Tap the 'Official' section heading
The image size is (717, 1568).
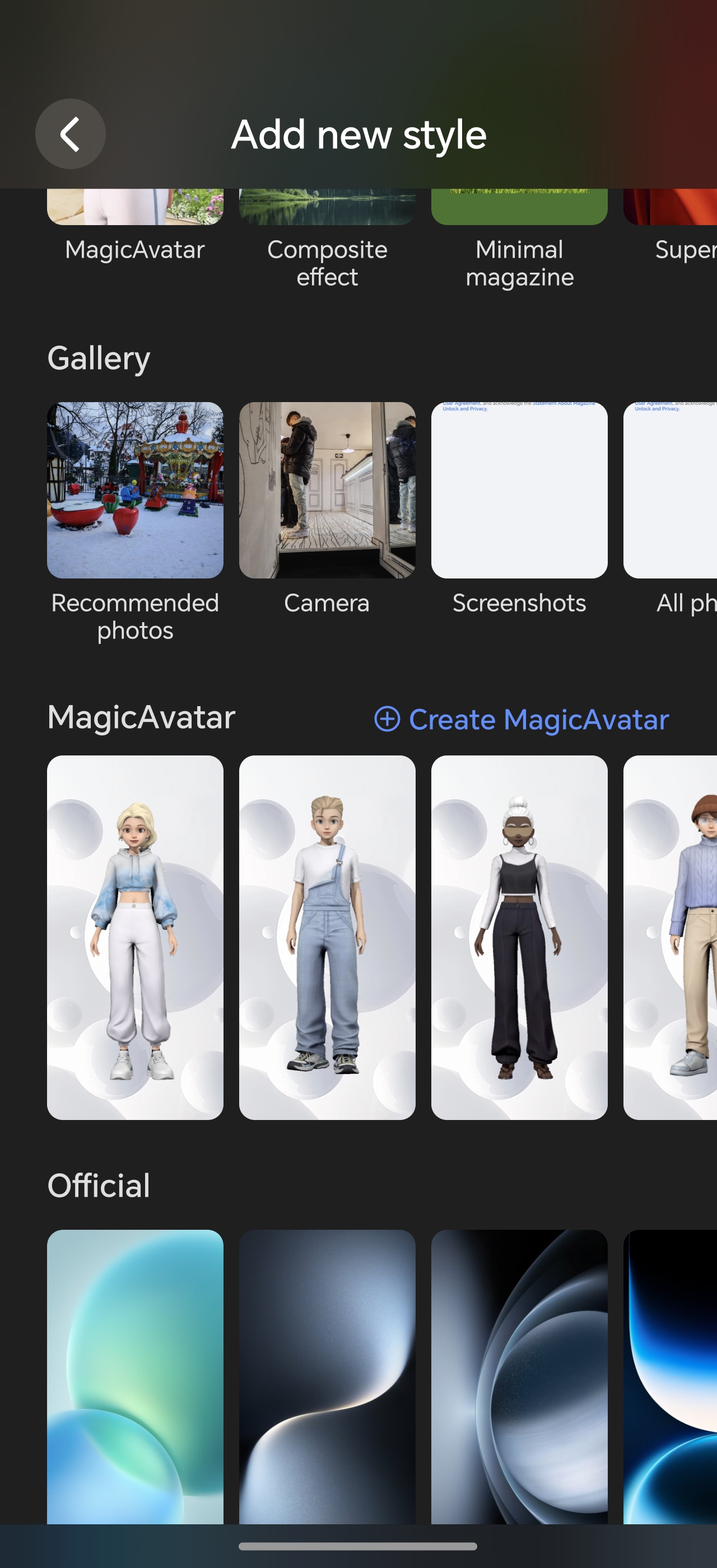(x=99, y=1186)
